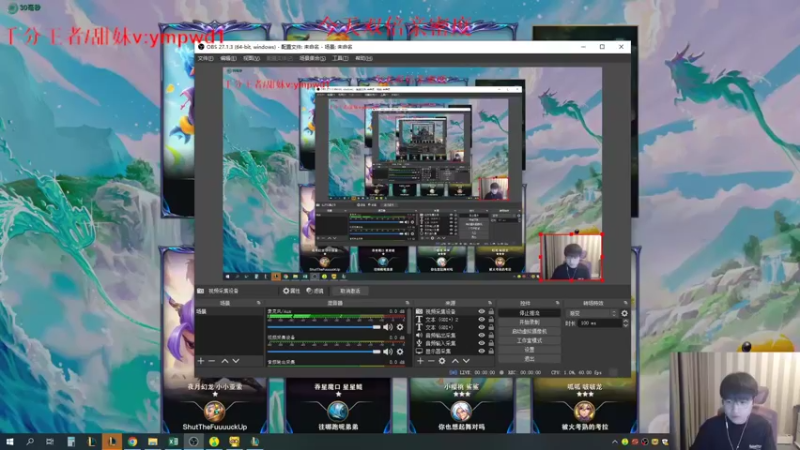
Task: Click transition duration stepper arrows
Action: coord(626,323)
